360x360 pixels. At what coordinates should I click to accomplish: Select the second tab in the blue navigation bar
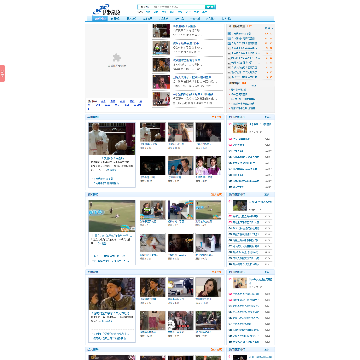(115, 19)
